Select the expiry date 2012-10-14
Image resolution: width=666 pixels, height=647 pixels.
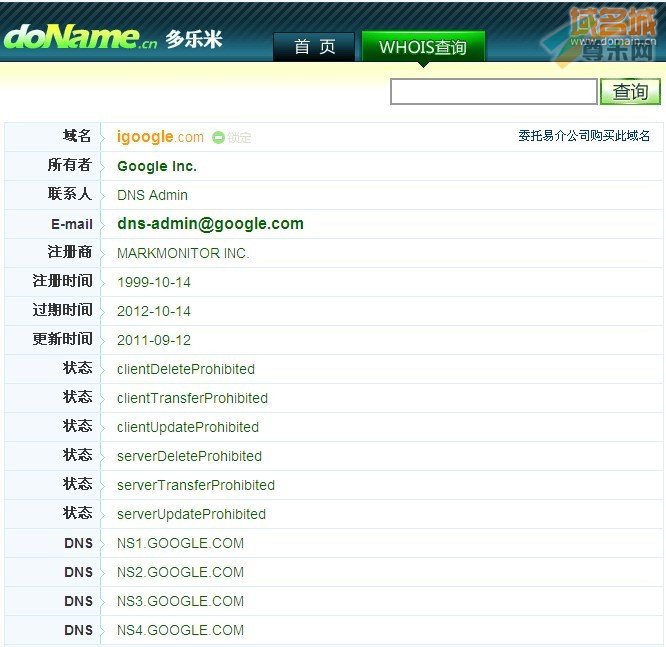point(154,311)
